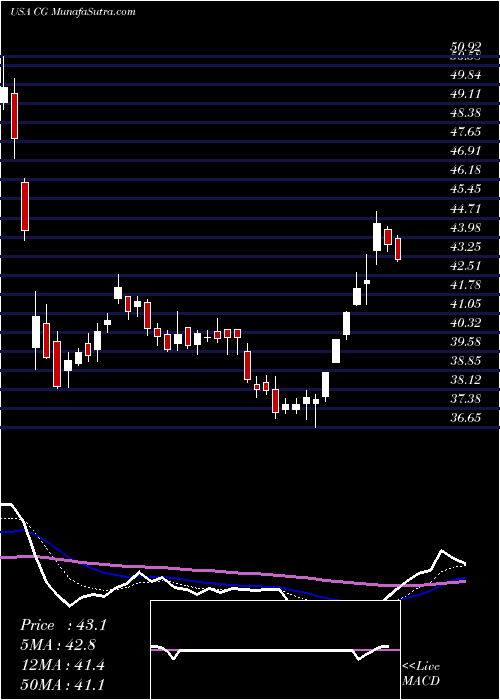Click the 43.98 price axis label
Image resolution: width=500 pixels, height=700 pixels.
point(466,228)
